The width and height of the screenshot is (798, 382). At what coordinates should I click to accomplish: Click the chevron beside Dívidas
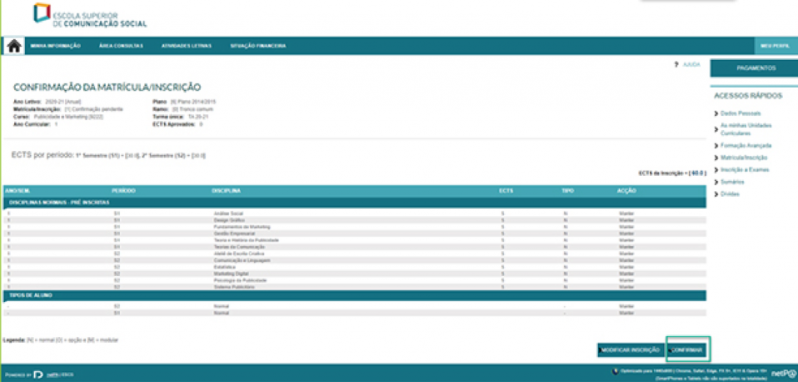[717, 194]
